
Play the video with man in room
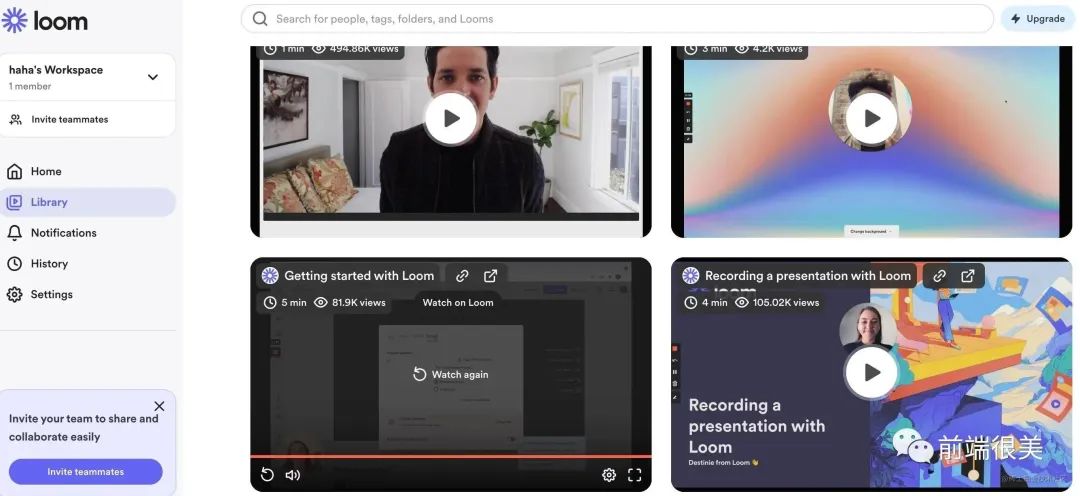(451, 118)
